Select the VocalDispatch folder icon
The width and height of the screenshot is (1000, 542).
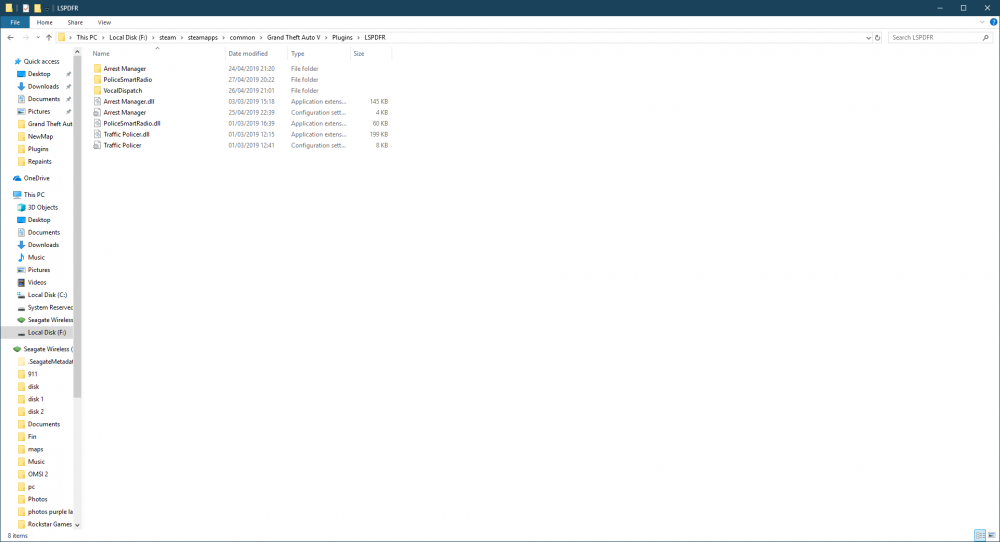click(x=98, y=91)
